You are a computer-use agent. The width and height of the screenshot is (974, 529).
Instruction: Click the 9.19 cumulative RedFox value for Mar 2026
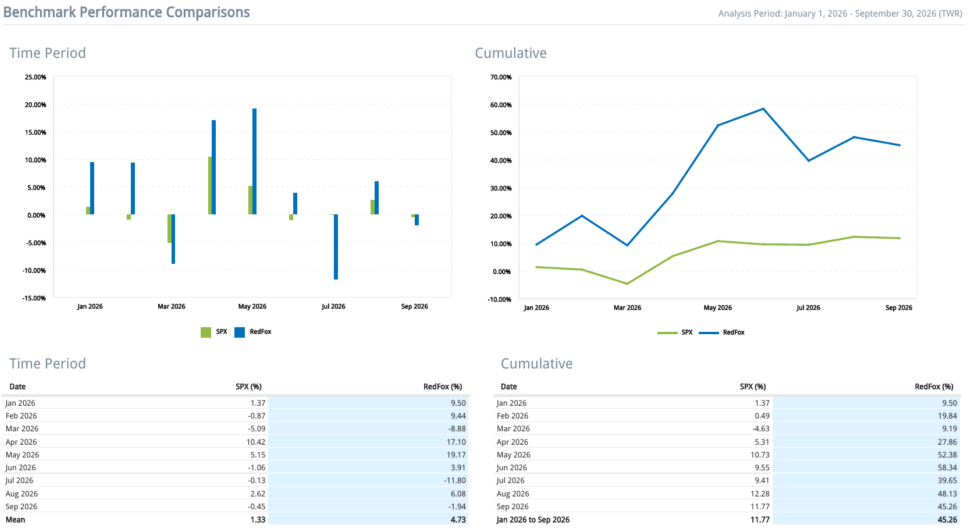[949, 429]
